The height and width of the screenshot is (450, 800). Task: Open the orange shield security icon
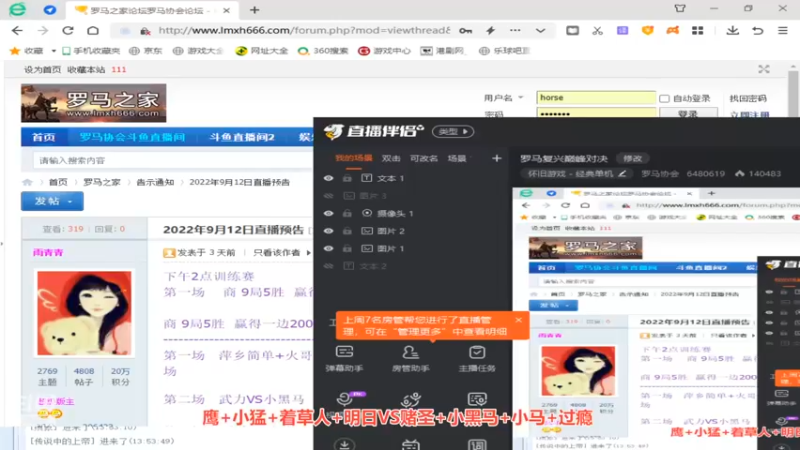[x=647, y=31]
